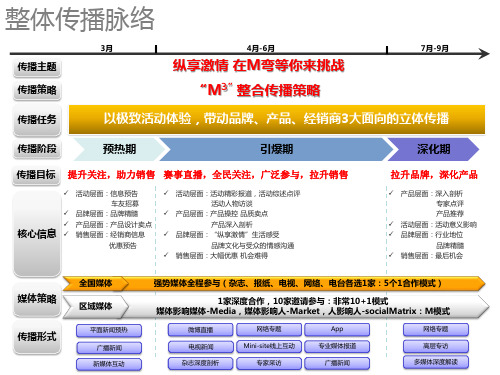Click the 网络专题 box above 高层专访

coord(436,329)
